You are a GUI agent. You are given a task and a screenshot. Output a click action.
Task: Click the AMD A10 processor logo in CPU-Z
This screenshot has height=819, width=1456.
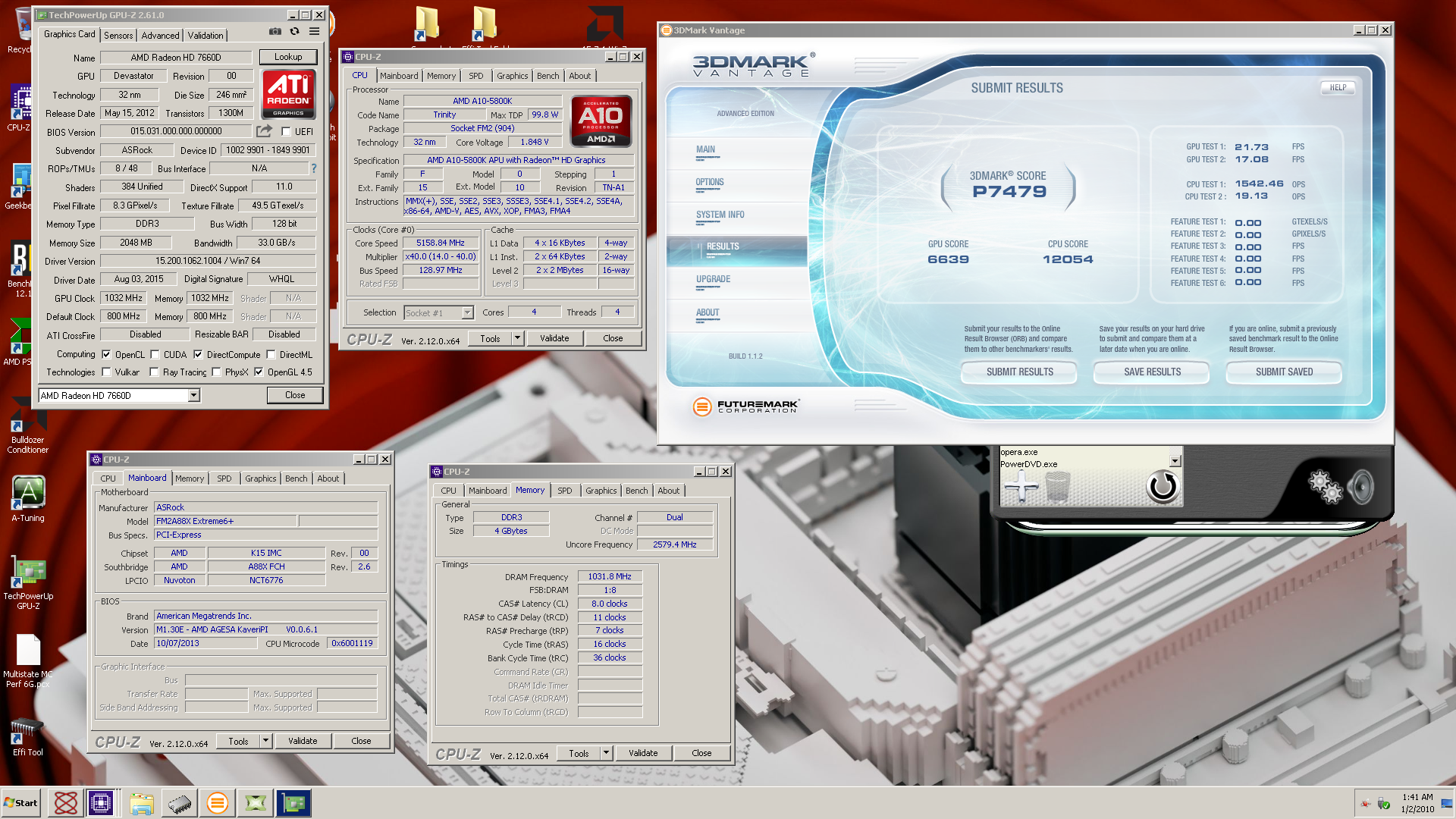pyautogui.click(x=601, y=121)
